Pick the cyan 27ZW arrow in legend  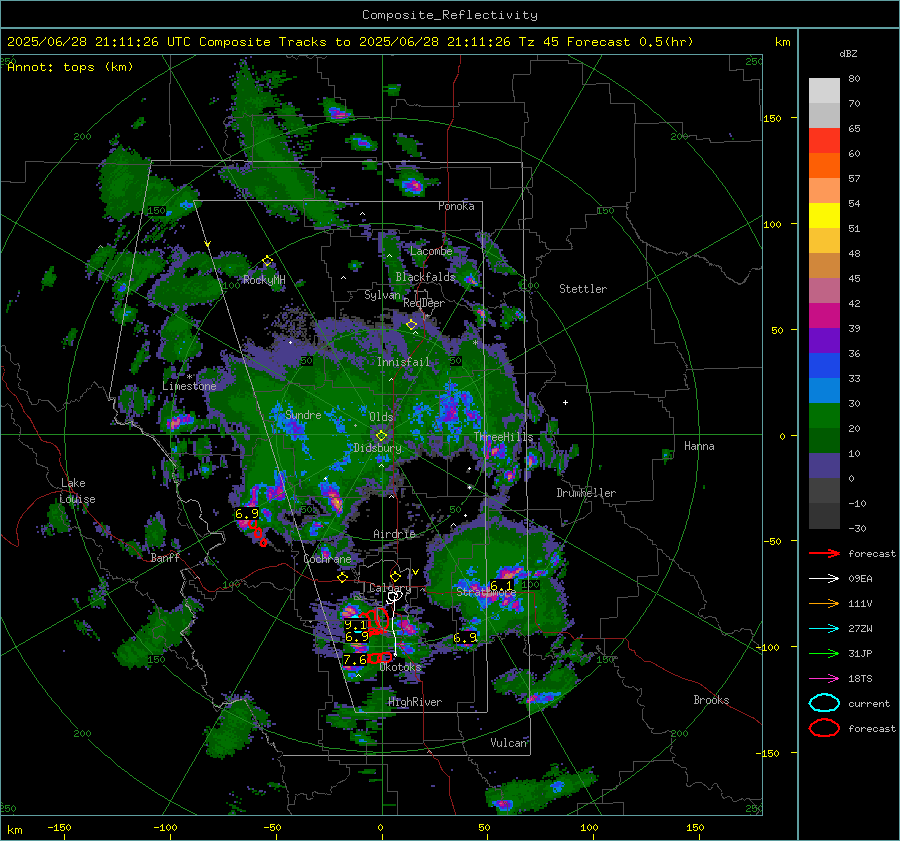(824, 629)
